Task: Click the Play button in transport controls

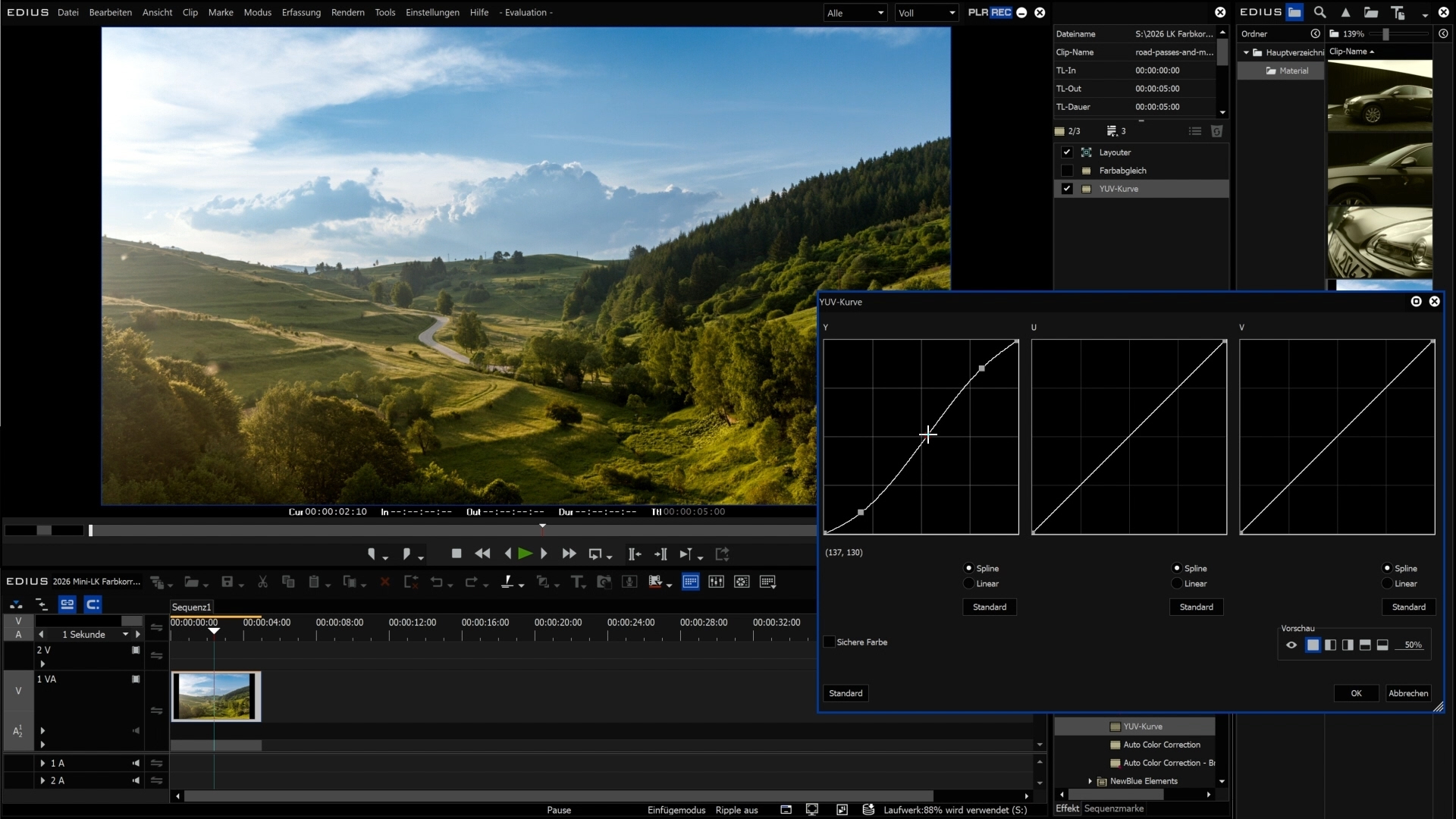Action: (525, 554)
